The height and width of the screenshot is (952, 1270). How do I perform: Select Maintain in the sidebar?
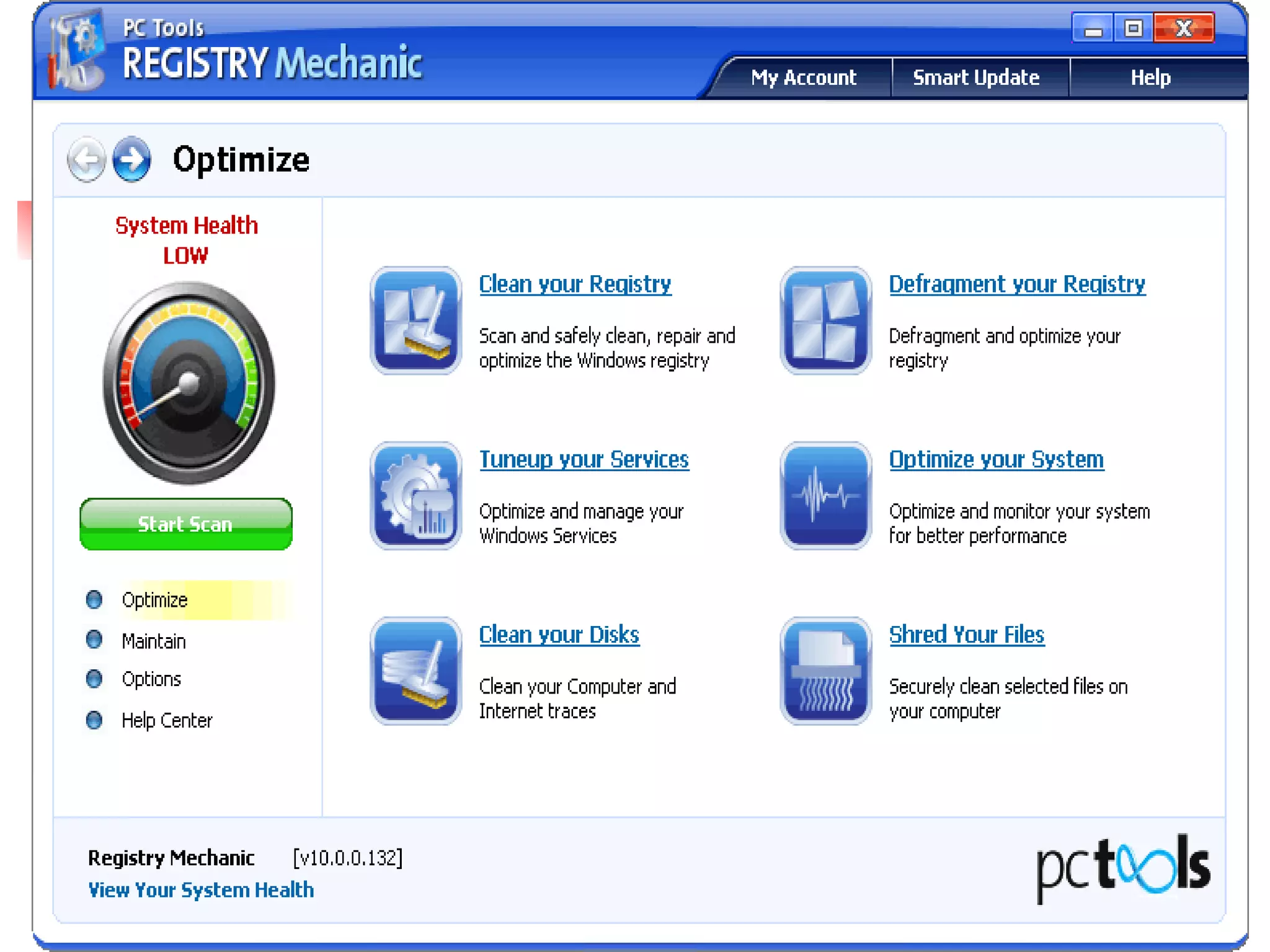pyautogui.click(x=153, y=641)
